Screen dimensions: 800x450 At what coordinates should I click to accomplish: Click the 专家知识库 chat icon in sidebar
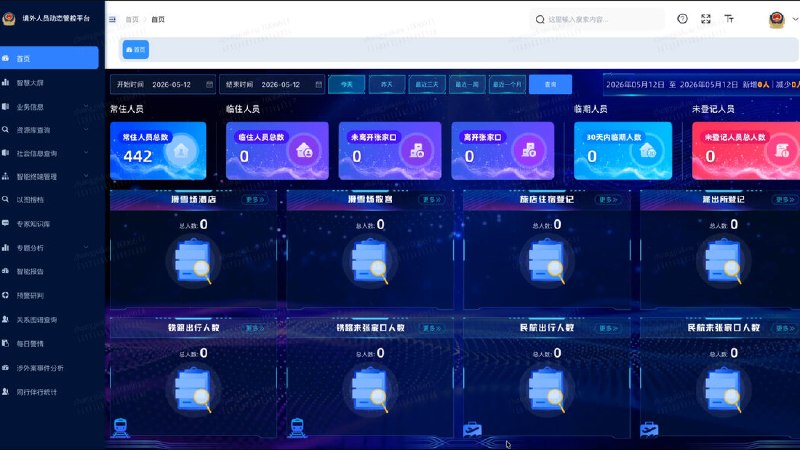[5, 223]
